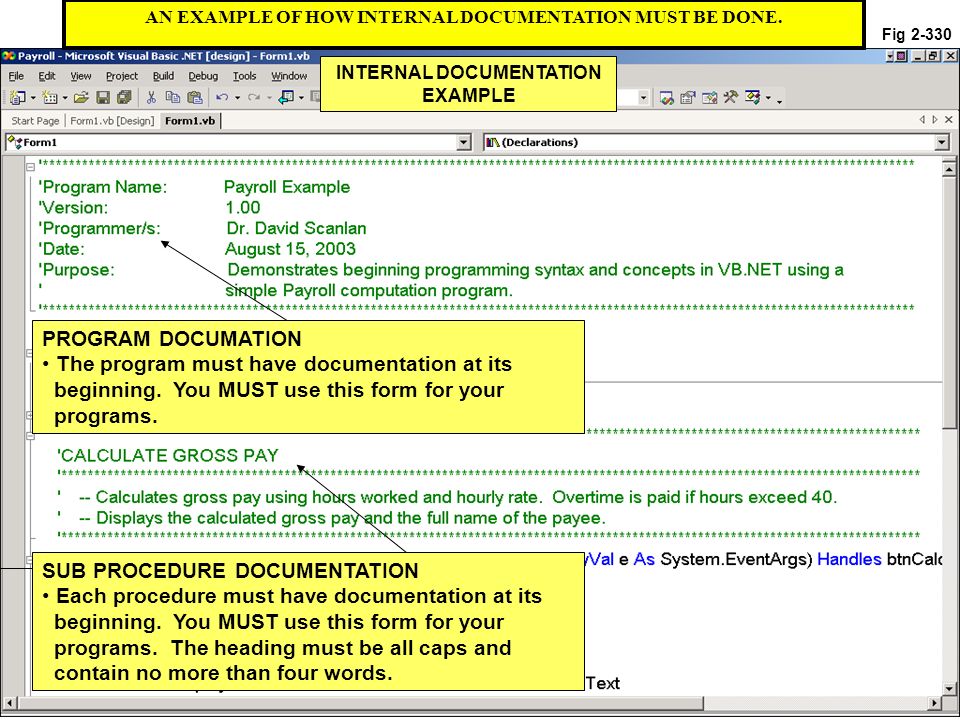The height and width of the screenshot is (720, 960).
Task: Collapse the outline box above CALCULATE GROSS PAY
Action: [31, 436]
